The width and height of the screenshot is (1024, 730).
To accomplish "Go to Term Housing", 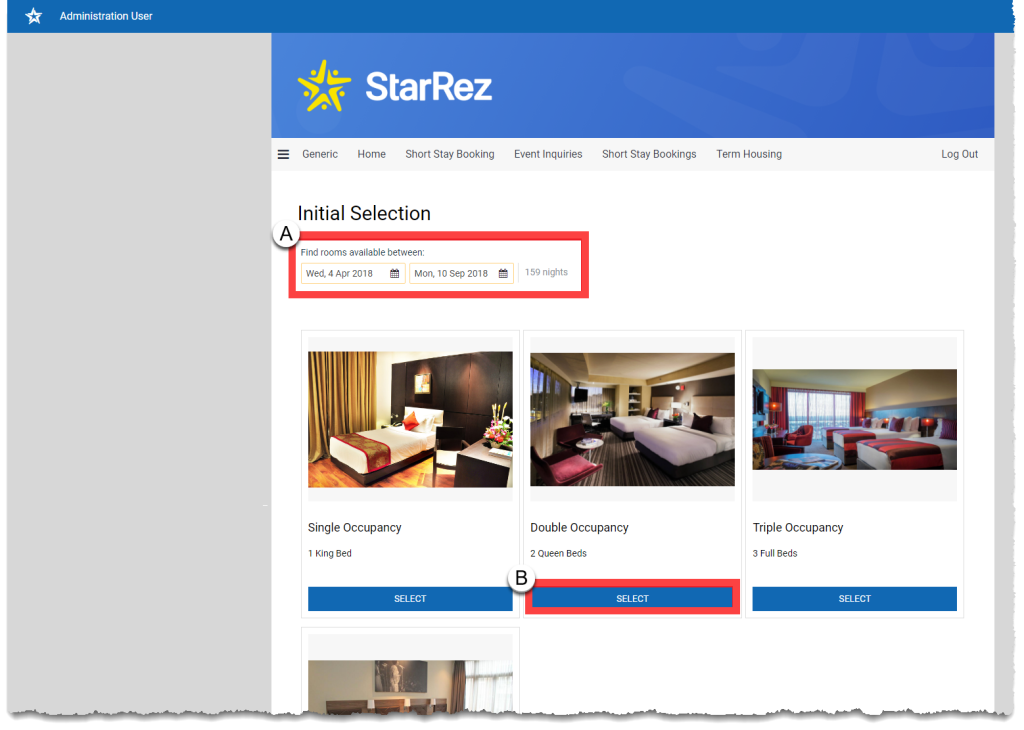I will coord(749,154).
